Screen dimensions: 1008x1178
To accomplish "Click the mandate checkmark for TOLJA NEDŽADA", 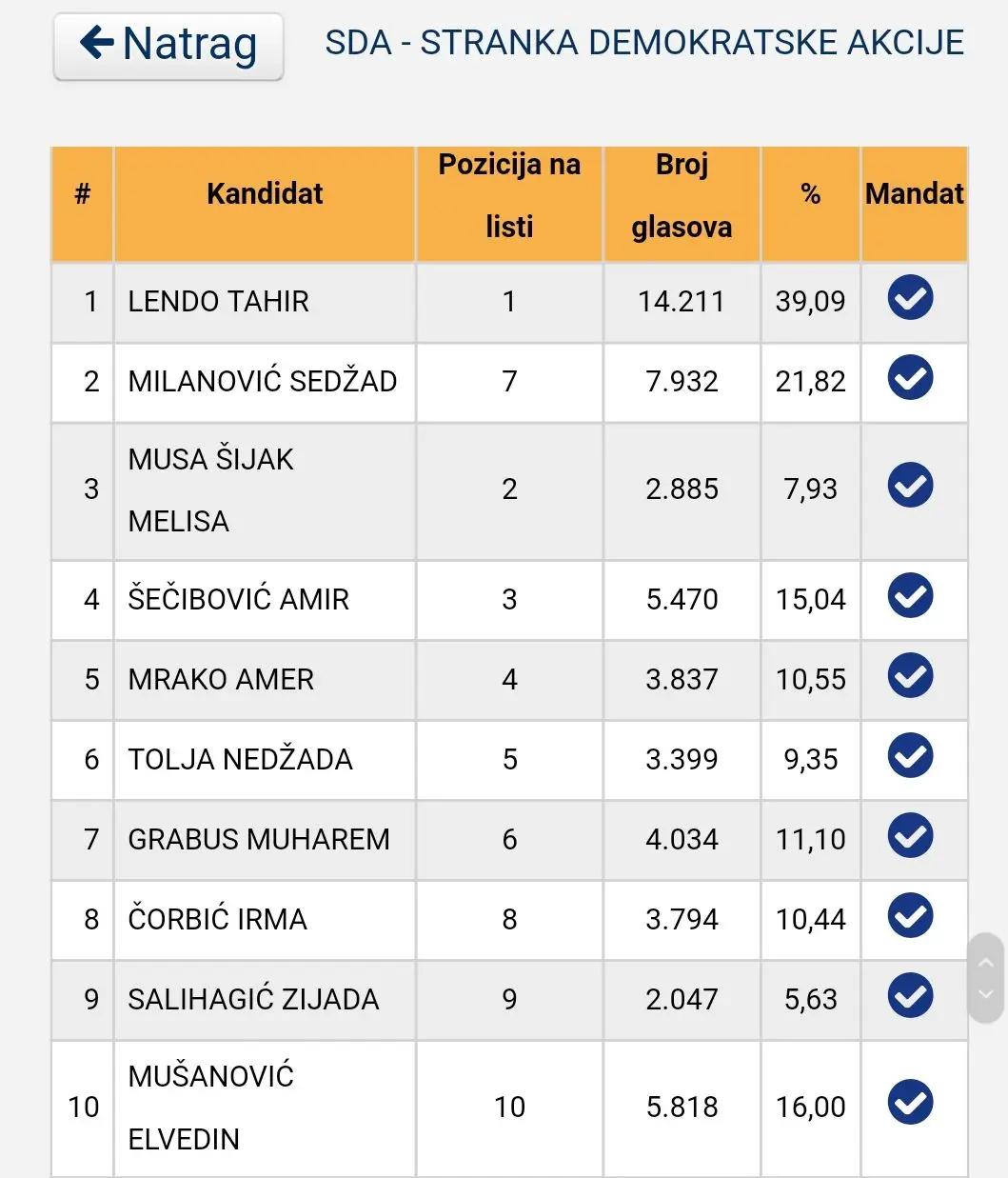I will (910, 756).
